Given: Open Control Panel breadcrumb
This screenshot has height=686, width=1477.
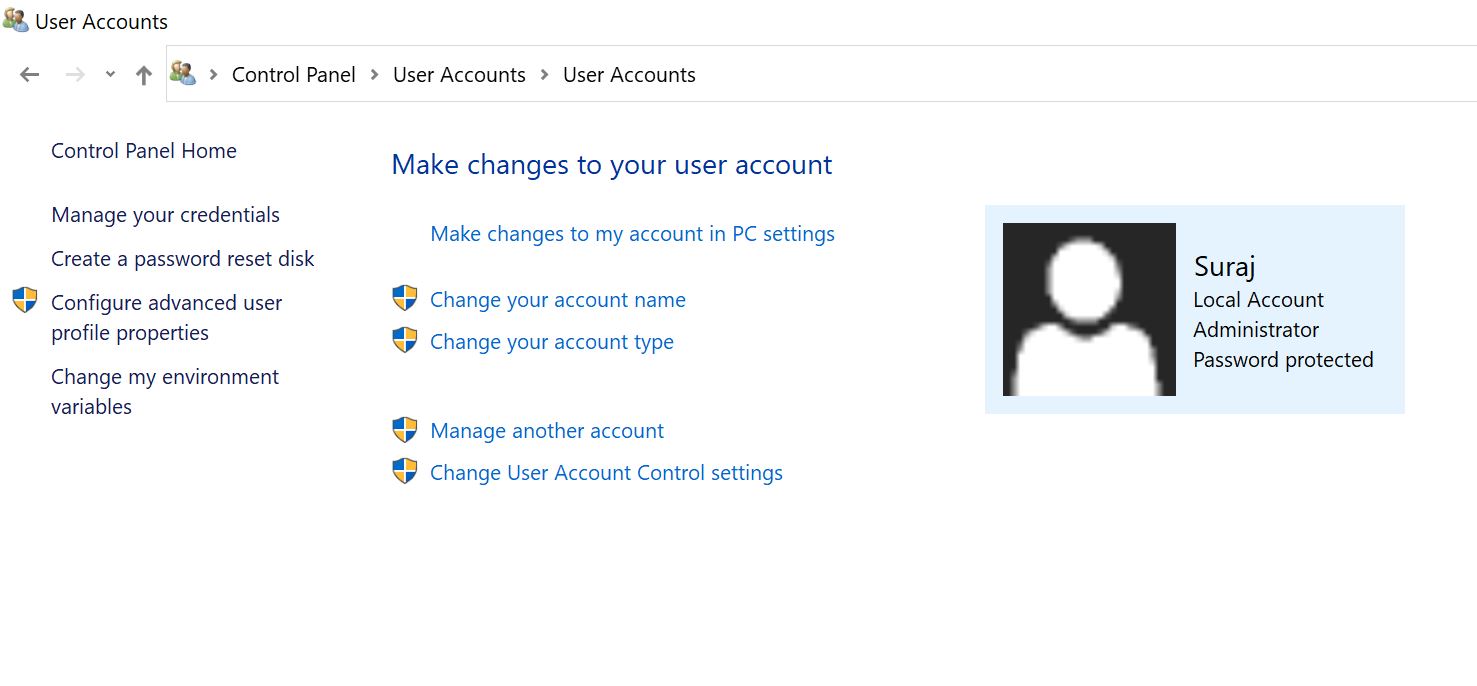Looking at the screenshot, I should click(x=294, y=75).
